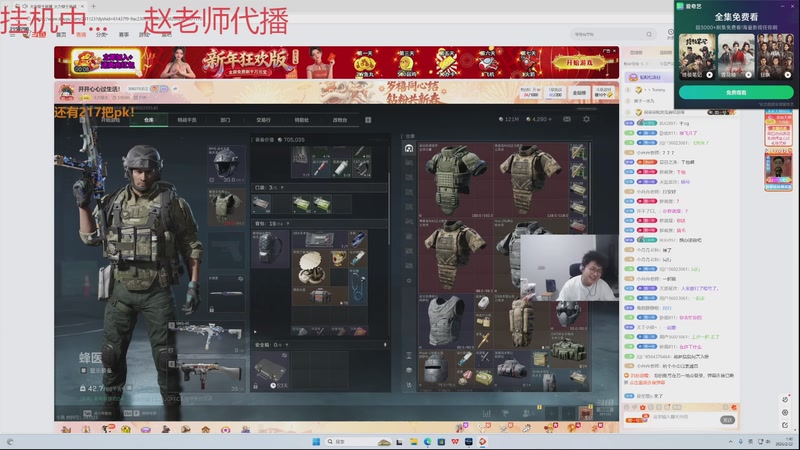Select the warehouse home category icon
The image size is (800, 450).
pos(409,148)
